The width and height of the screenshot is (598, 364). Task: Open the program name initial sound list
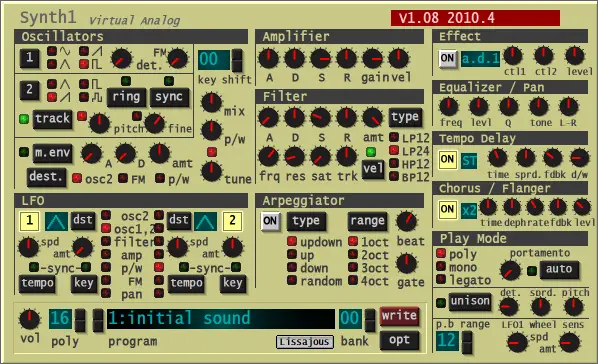[x=221, y=319]
